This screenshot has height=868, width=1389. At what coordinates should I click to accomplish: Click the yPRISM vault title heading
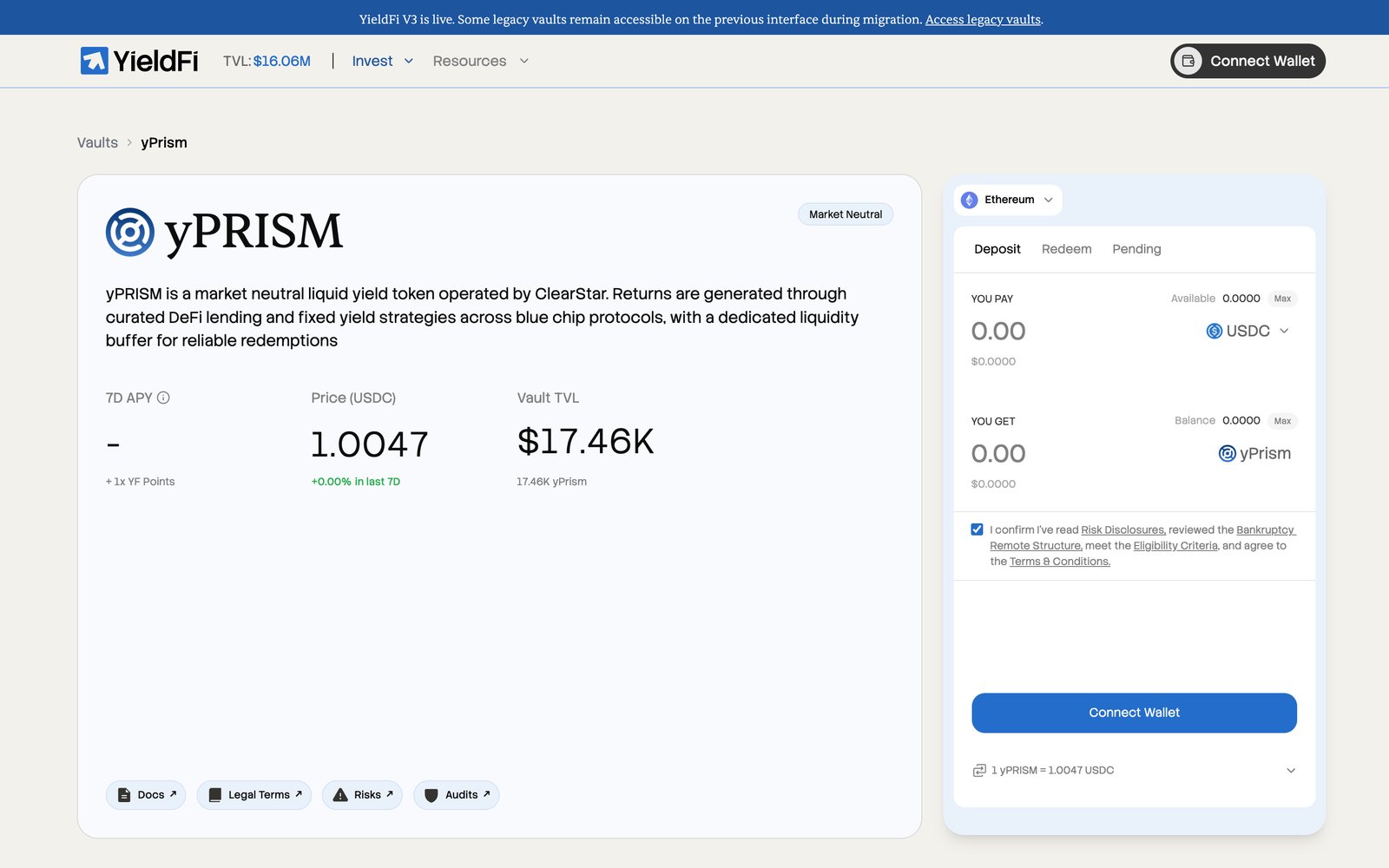253,232
